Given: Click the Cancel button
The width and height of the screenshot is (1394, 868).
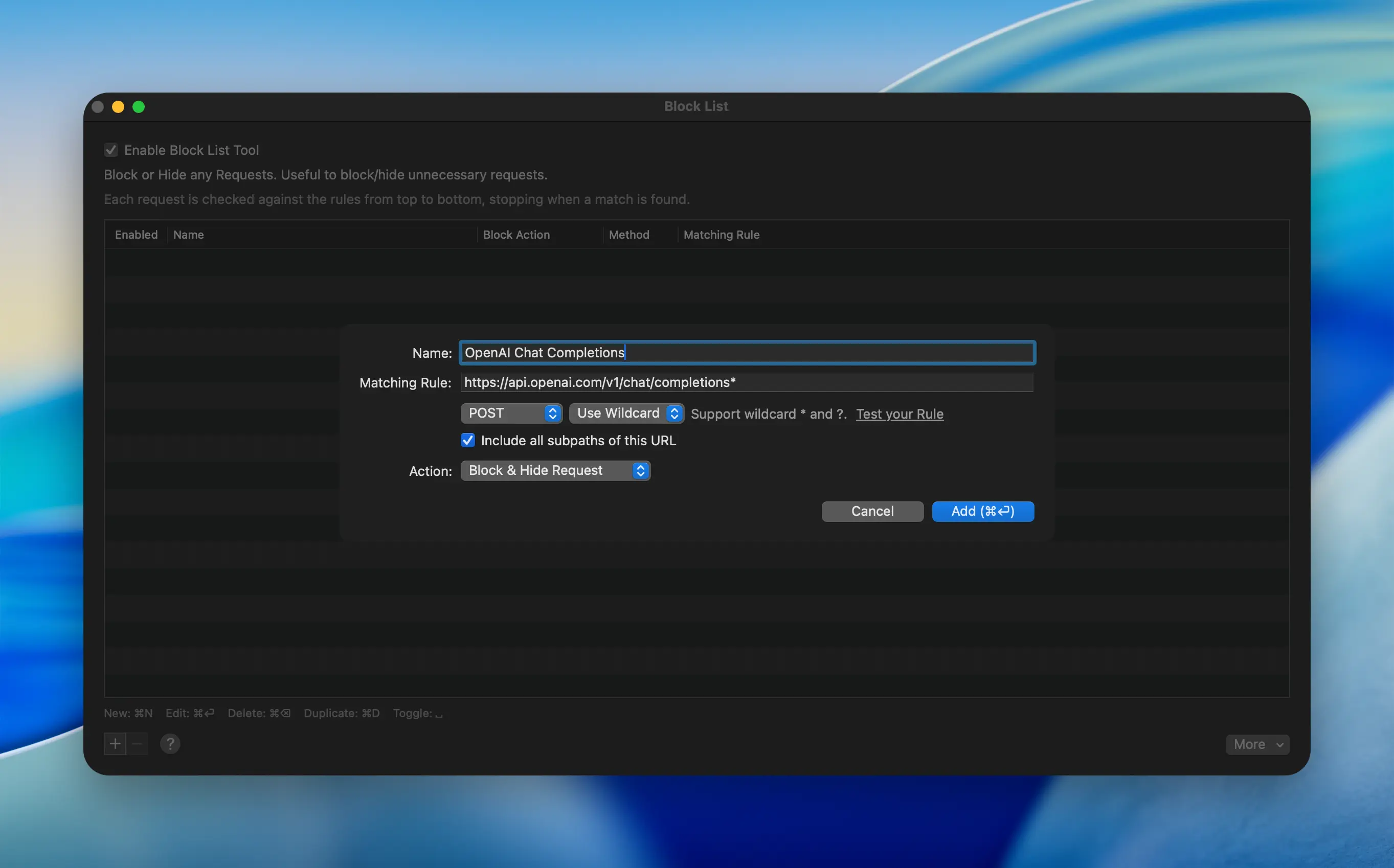Looking at the screenshot, I should [872, 512].
